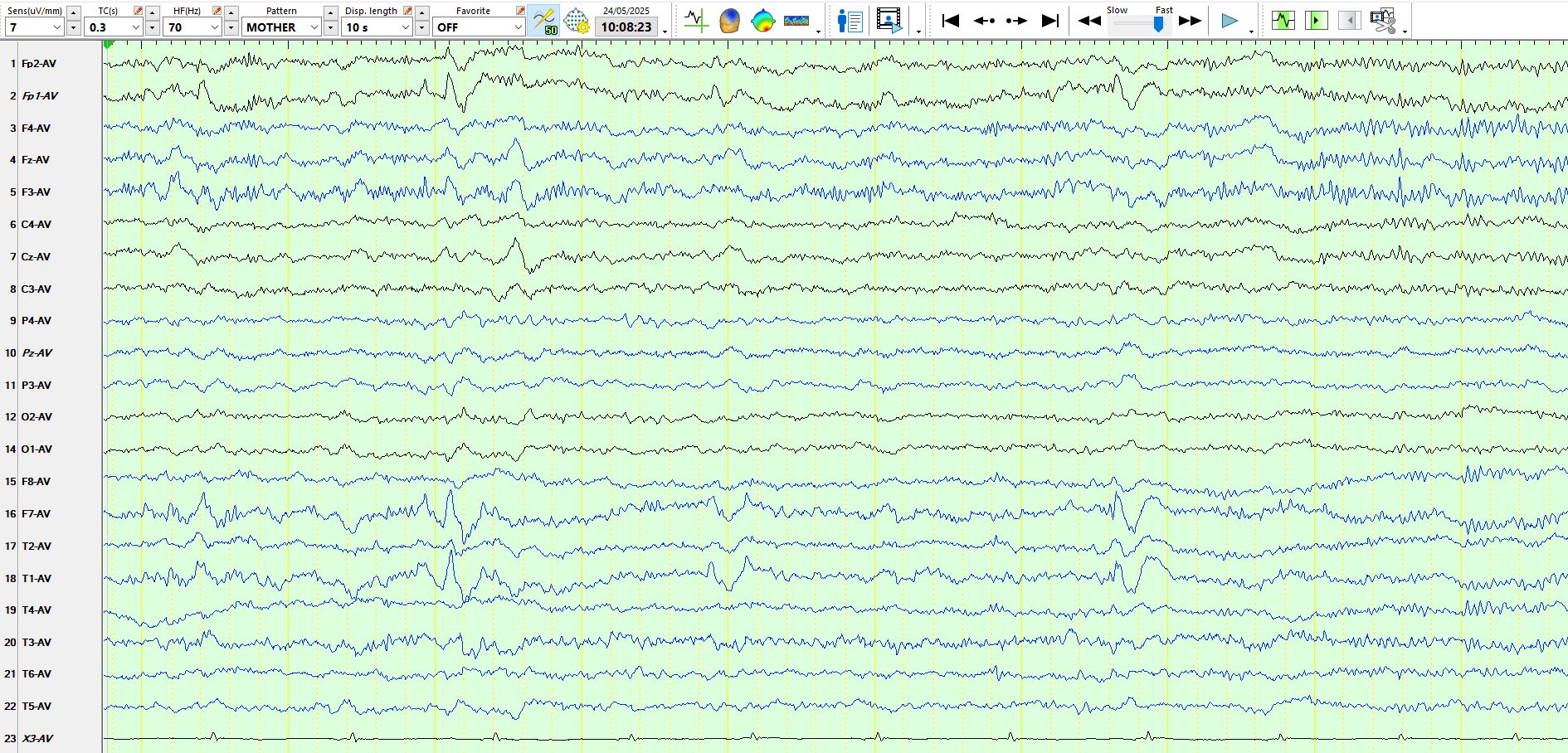
Task: Open the TC(s) dropdown showing 0.3
Action: (x=113, y=27)
